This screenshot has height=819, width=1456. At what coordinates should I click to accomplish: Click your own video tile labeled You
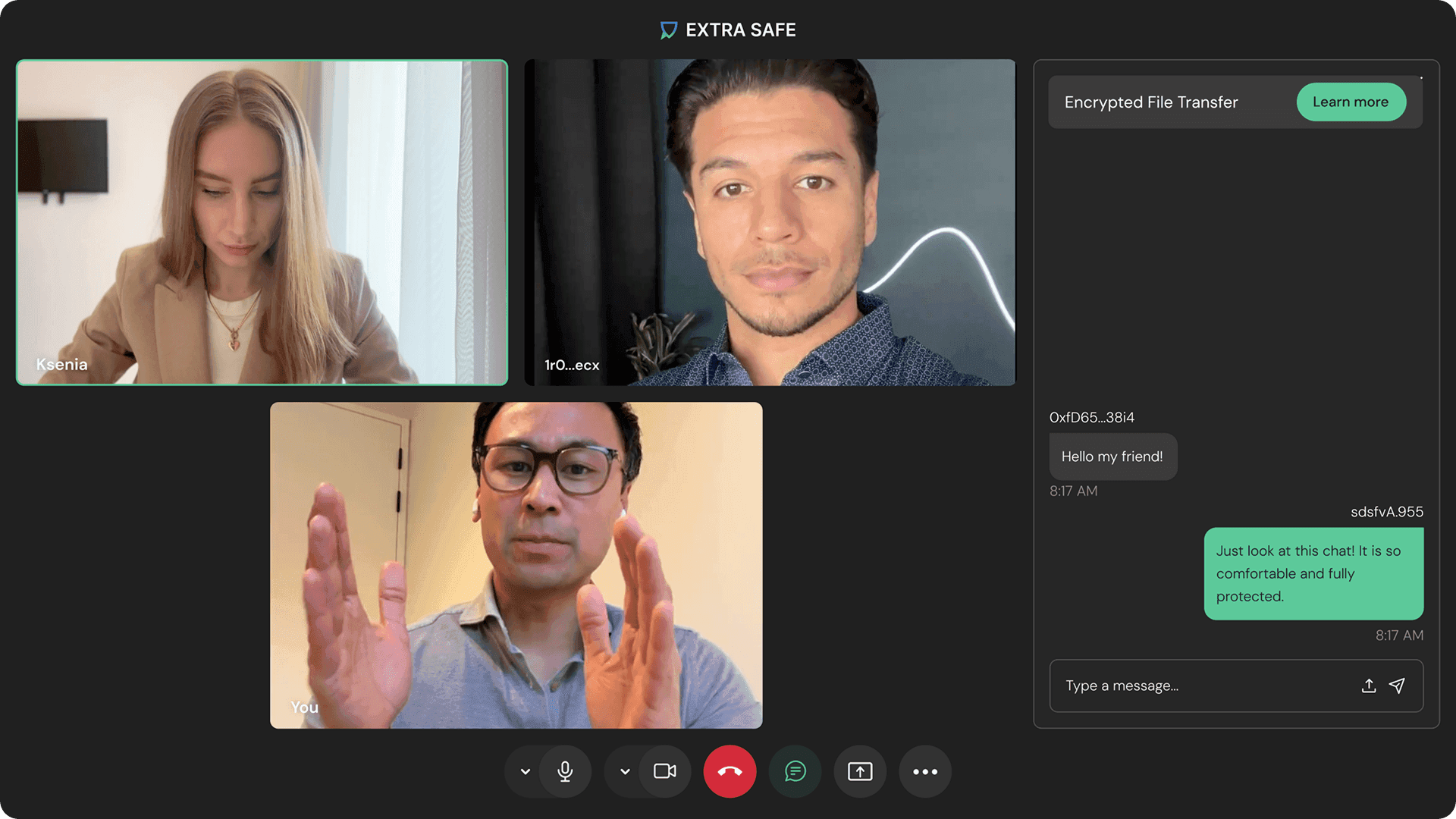(x=516, y=565)
